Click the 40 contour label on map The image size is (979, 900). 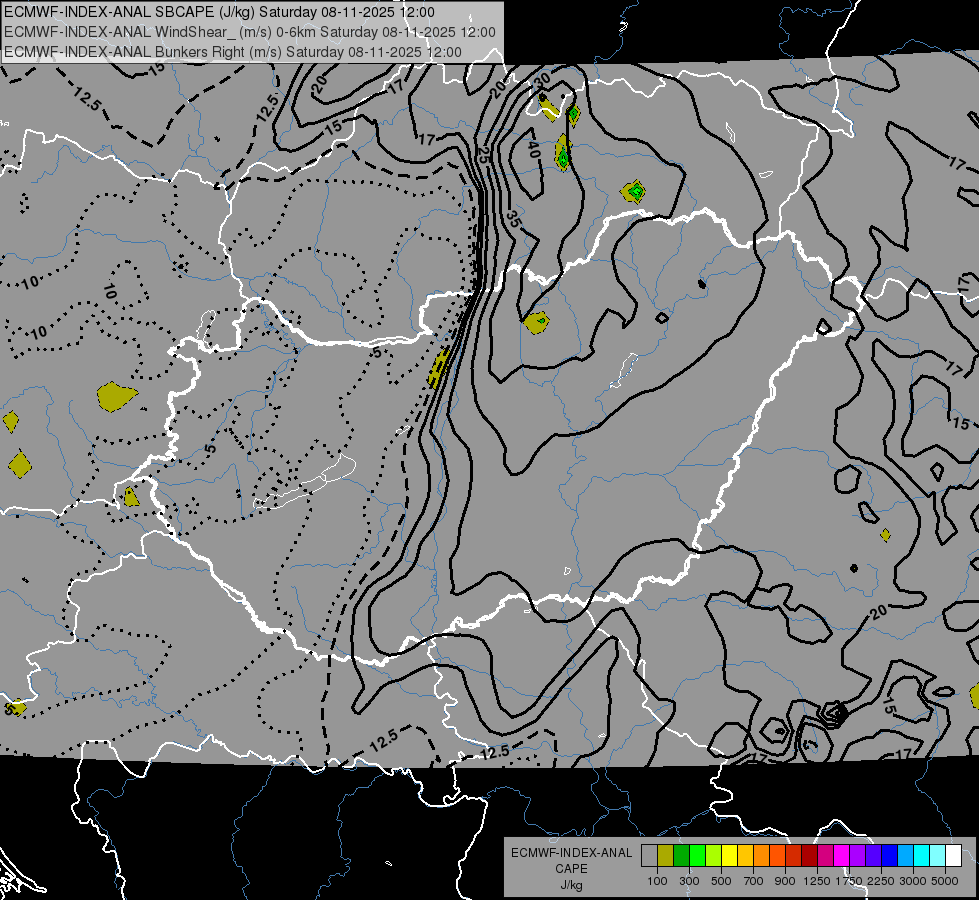pos(533,149)
